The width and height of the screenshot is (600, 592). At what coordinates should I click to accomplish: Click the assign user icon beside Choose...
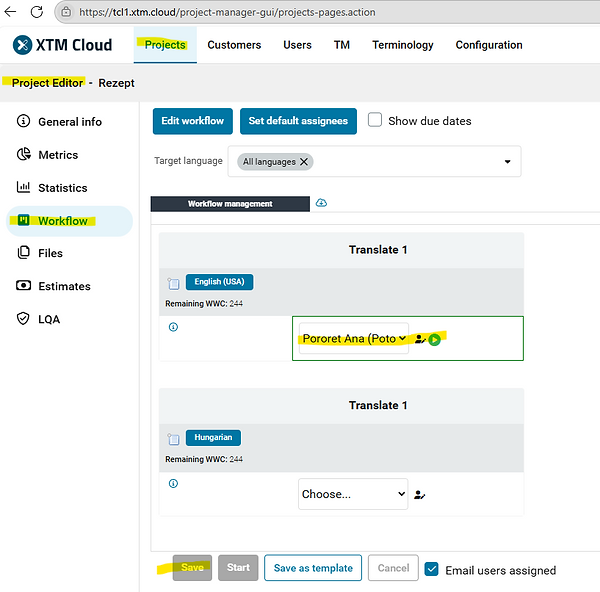(x=420, y=495)
